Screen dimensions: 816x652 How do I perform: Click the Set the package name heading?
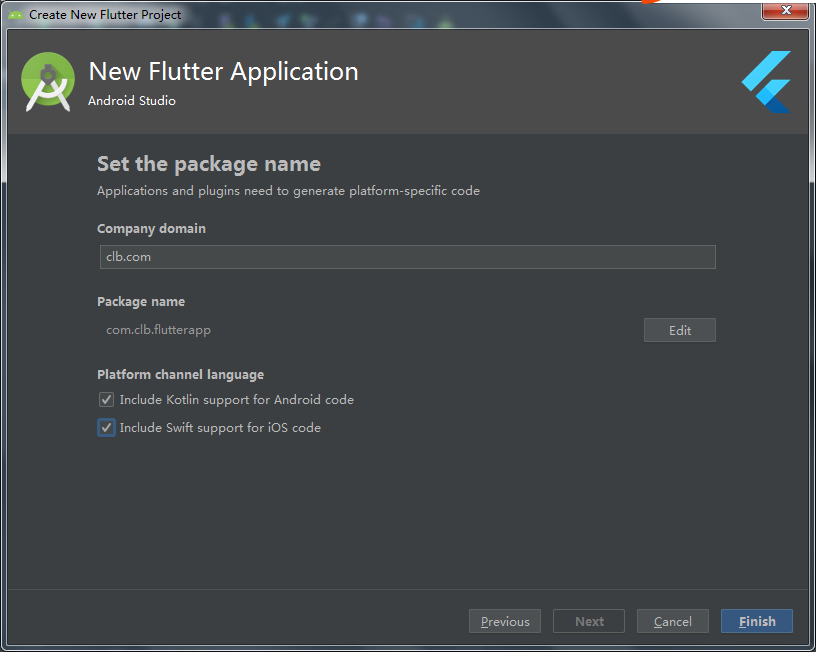[209, 164]
